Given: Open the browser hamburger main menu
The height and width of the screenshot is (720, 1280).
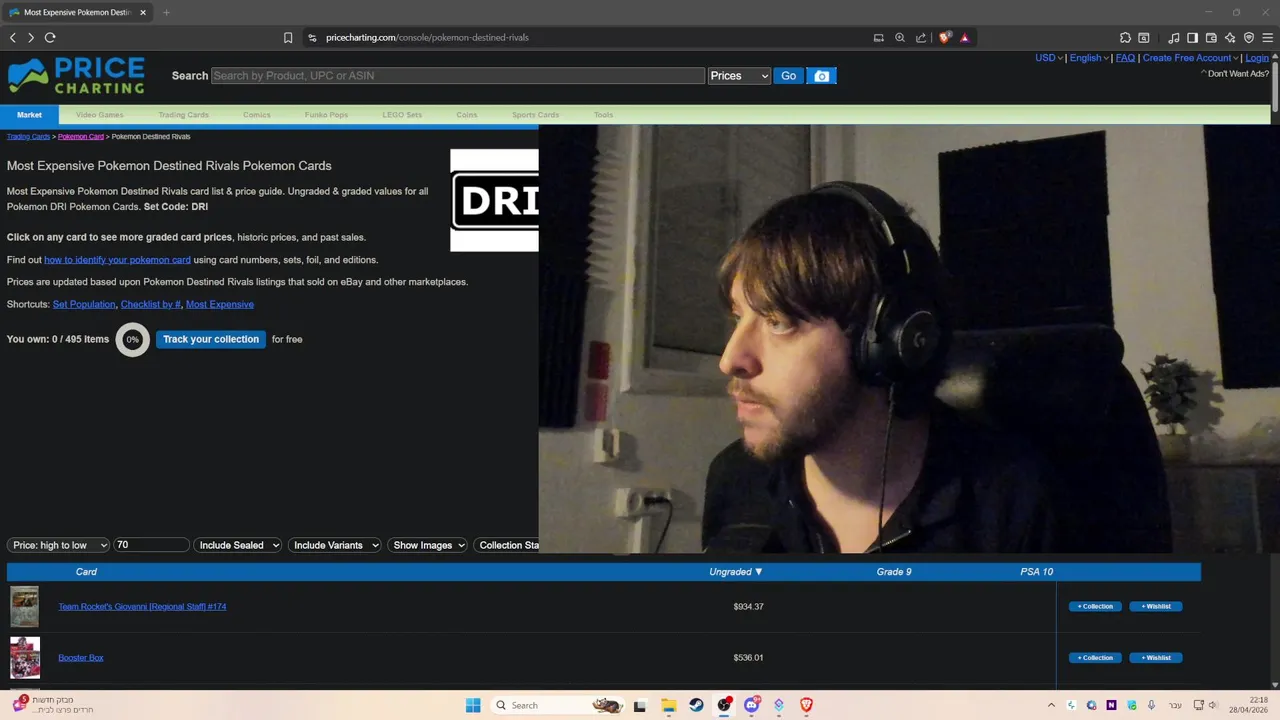Looking at the screenshot, I should click(x=1268, y=38).
